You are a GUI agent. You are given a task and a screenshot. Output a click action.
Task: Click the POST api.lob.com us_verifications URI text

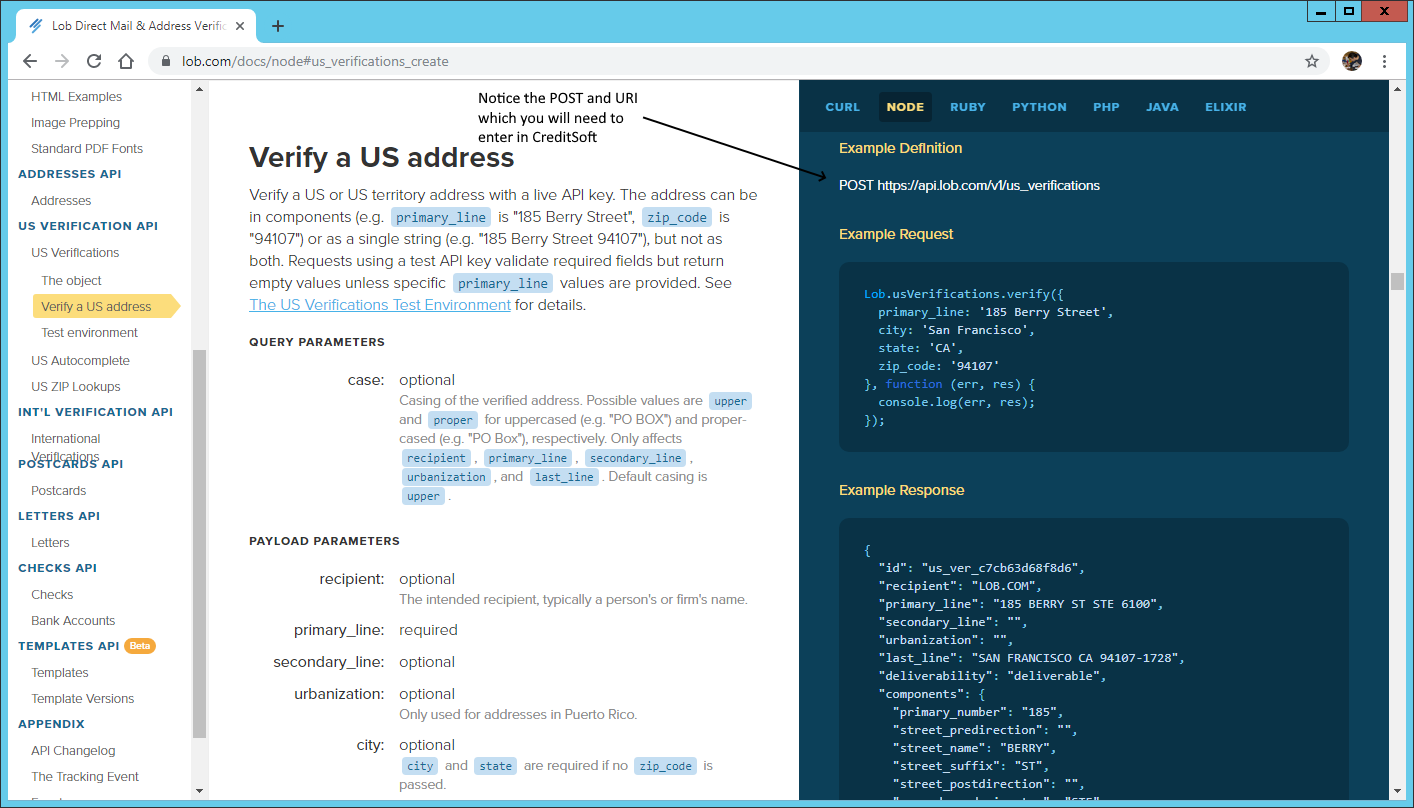pyautogui.click(x=969, y=185)
